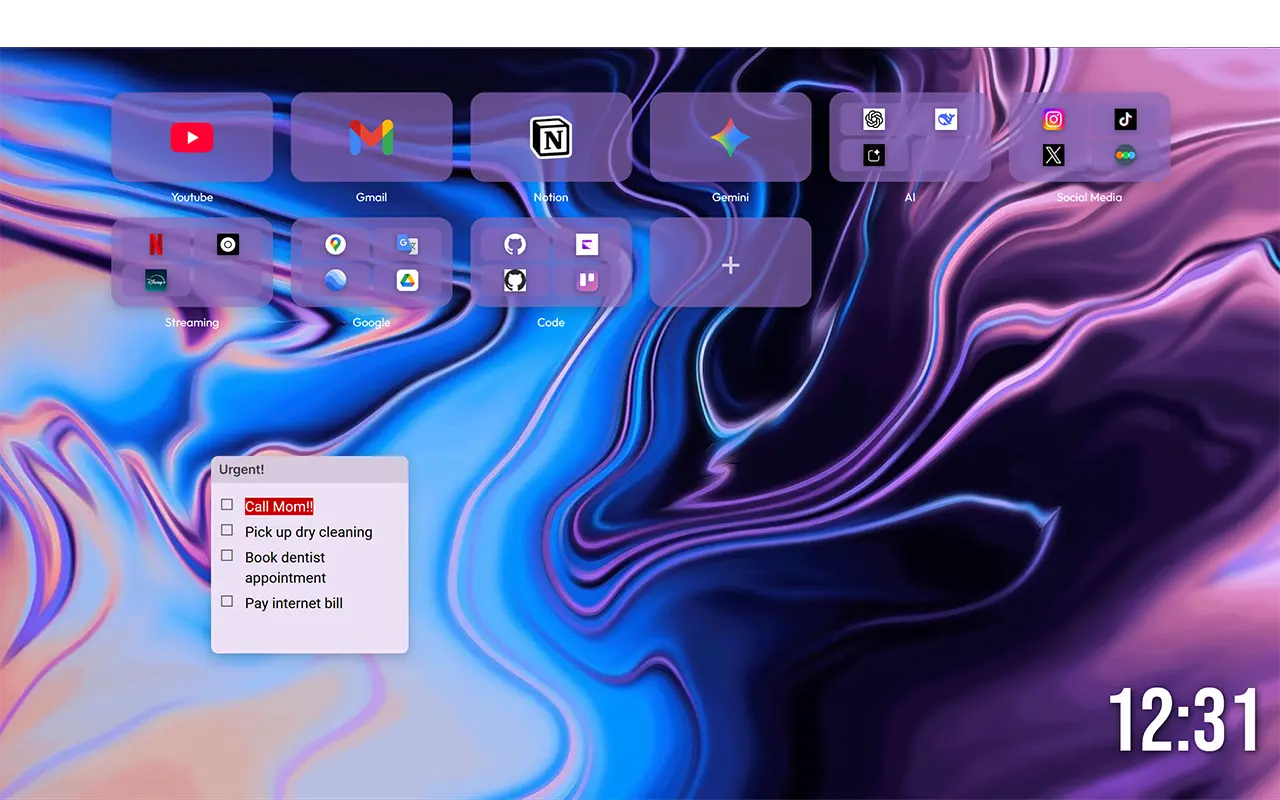Click the highlighted "Call Mom!!" text
The width and height of the screenshot is (1280, 800).
pyautogui.click(x=279, y=507)
